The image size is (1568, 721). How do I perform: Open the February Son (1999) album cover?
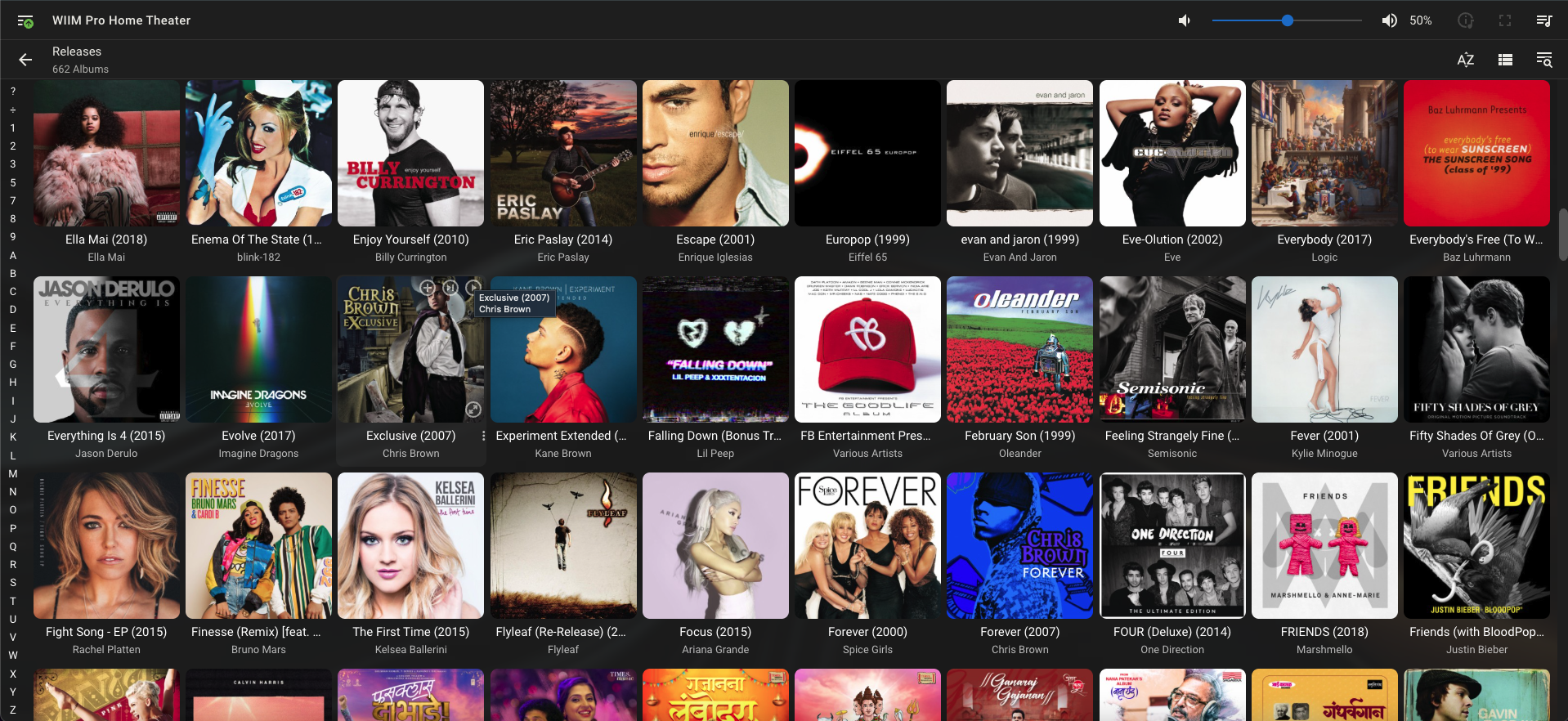[x=1019, y=349]
